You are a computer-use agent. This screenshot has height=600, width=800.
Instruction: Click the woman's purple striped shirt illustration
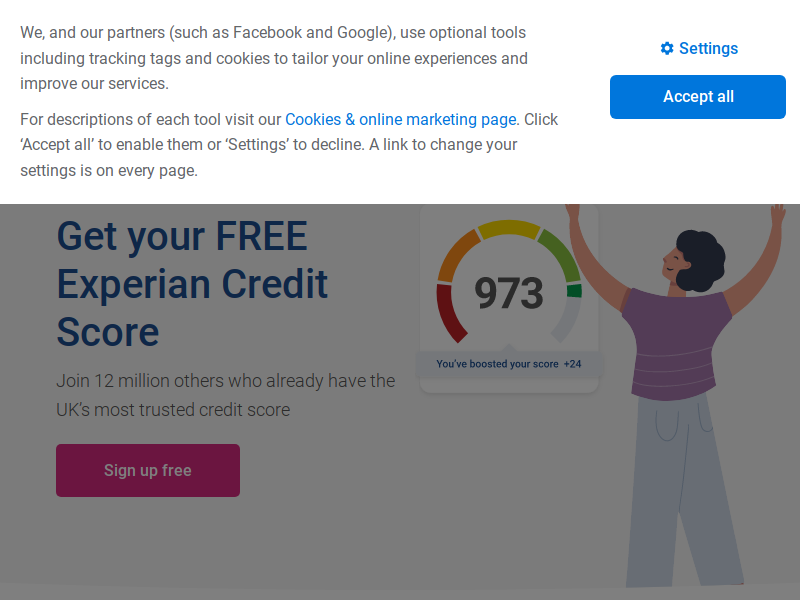(x=676, y=344)
